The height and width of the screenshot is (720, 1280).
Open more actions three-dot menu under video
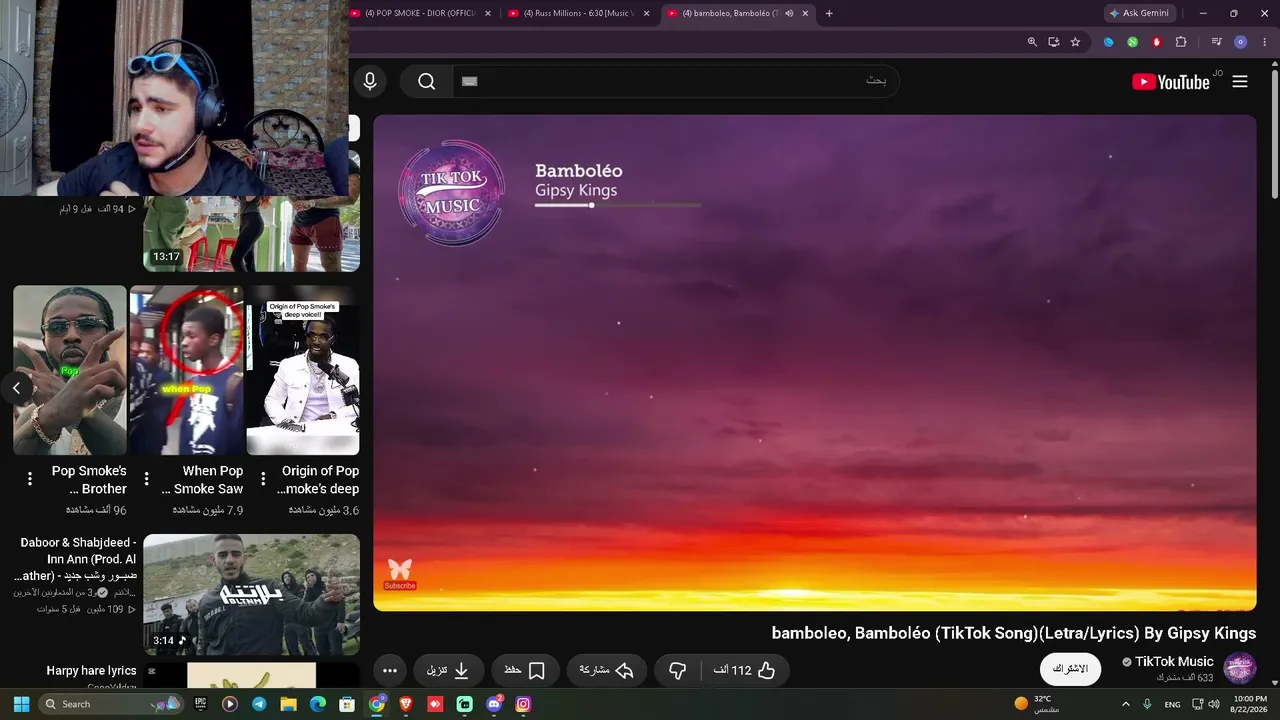(x=390, y=670)
